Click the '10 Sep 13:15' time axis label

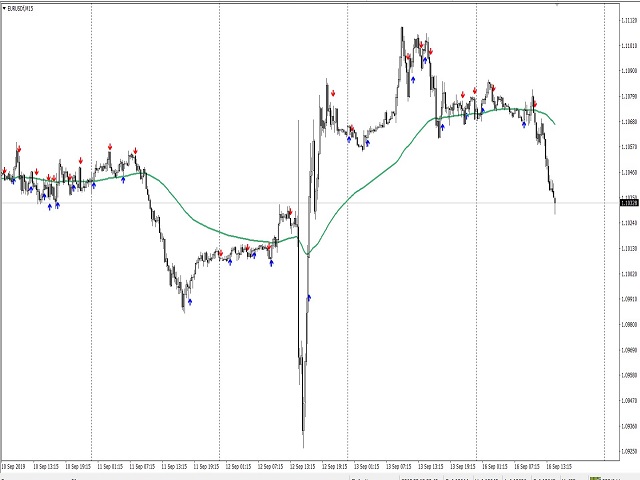tap(46, 466)
